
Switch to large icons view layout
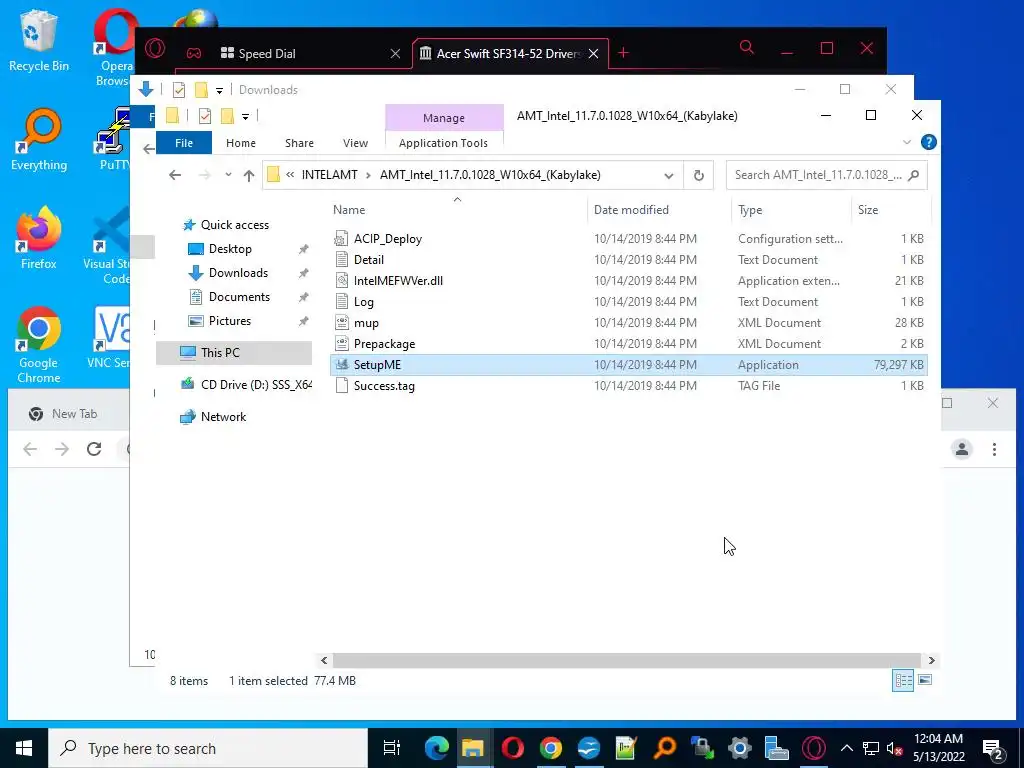pyautogui.click(x=925, y=680)
